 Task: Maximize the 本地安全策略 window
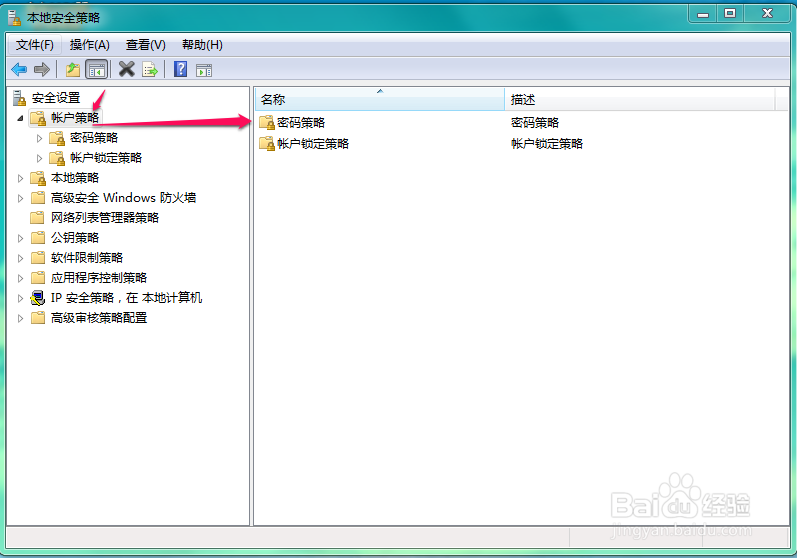click(x=730, y=14)
